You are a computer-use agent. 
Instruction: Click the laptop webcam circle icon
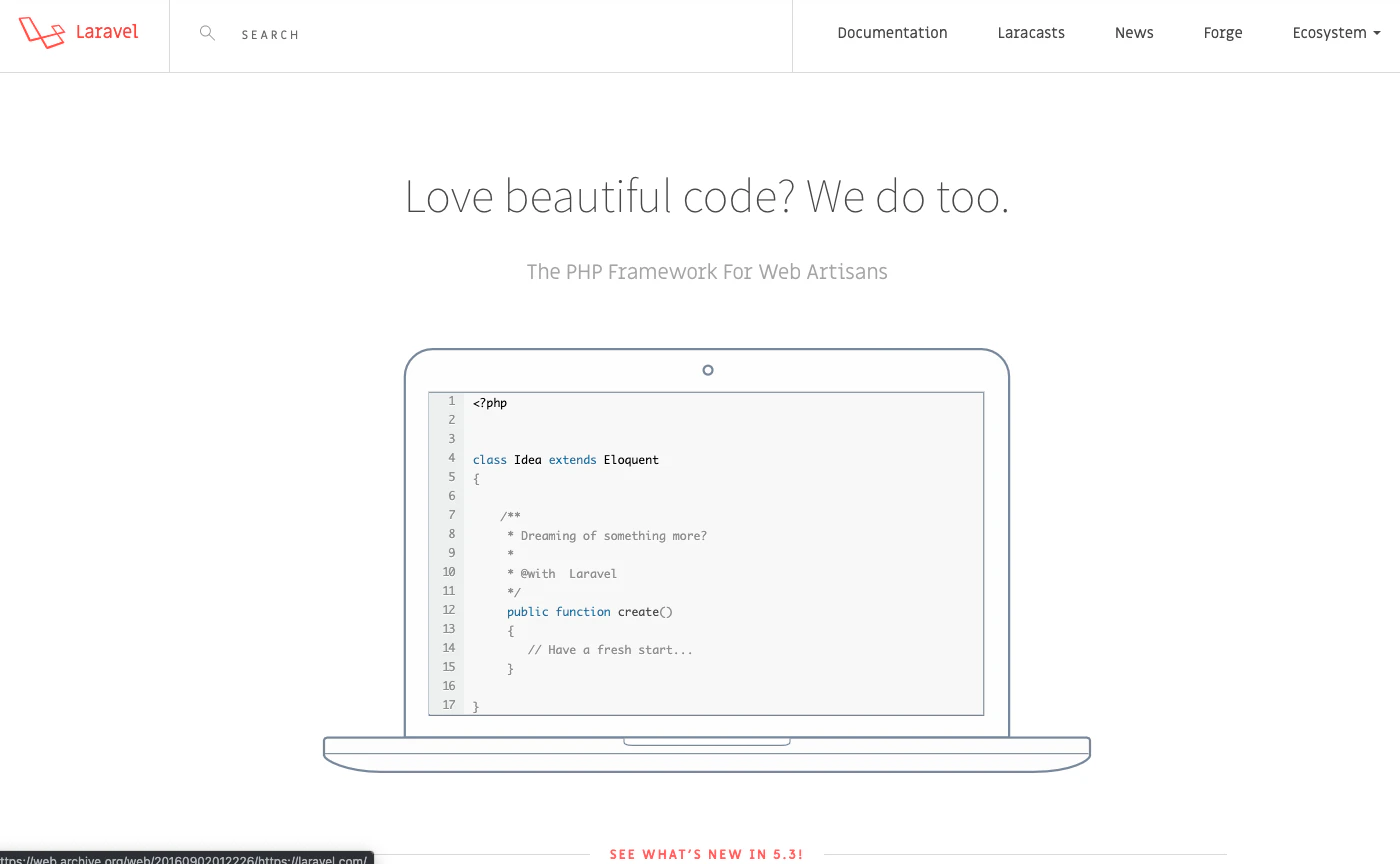(x=708, y=370)
